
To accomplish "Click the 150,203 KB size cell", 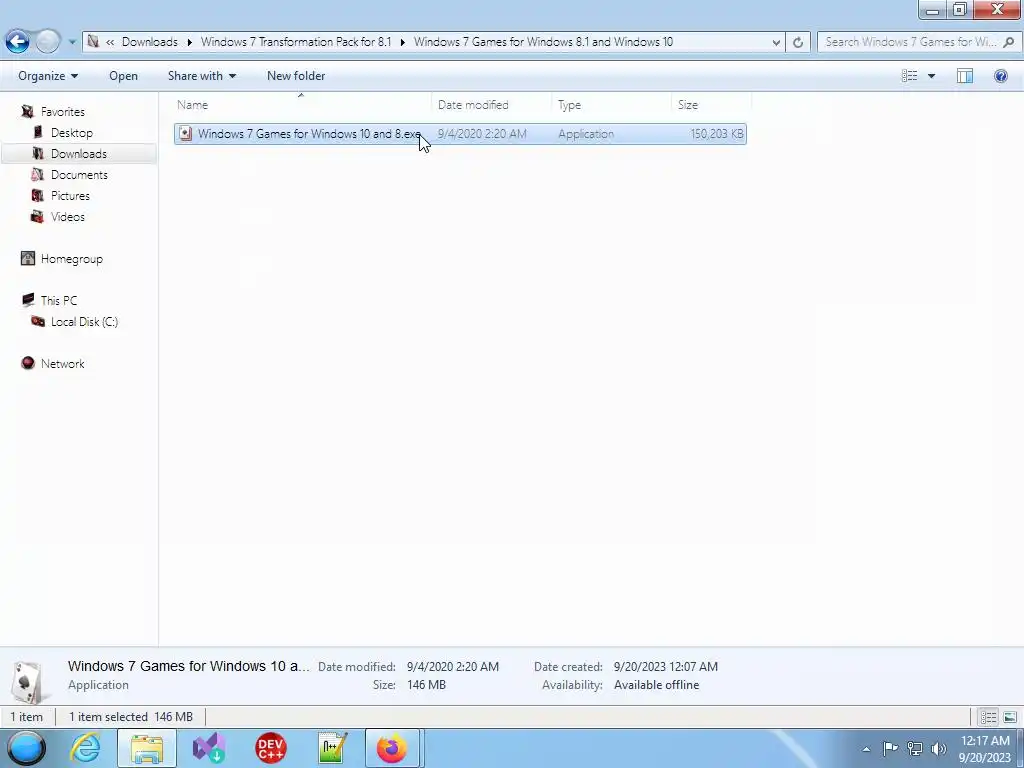I will click(717, 134).
